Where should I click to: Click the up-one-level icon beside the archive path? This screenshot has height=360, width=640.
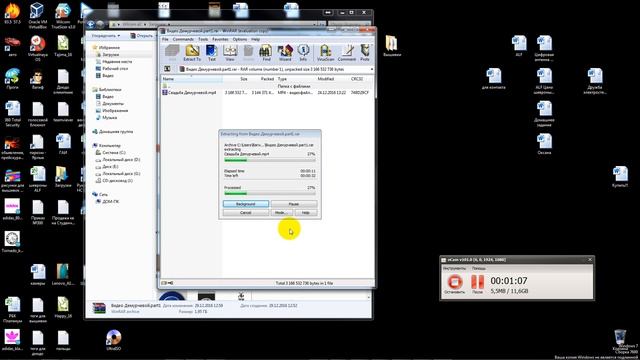[x=167, y=69]
